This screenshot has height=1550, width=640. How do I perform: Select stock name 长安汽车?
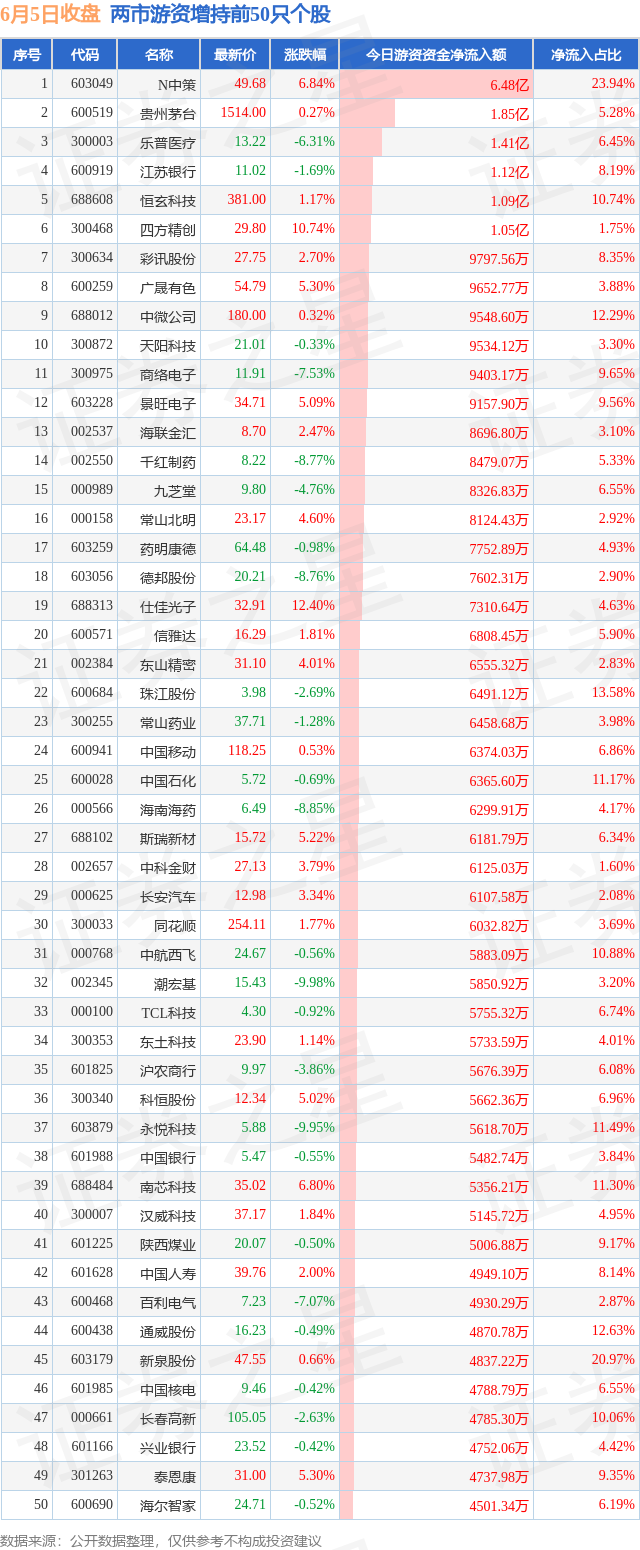coord(168,896)
